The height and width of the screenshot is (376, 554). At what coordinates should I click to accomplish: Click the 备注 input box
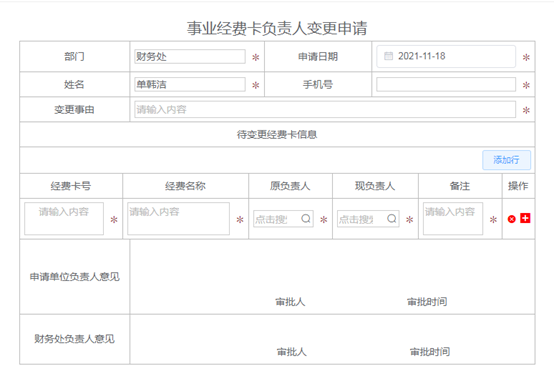click(x=453, y=218)
